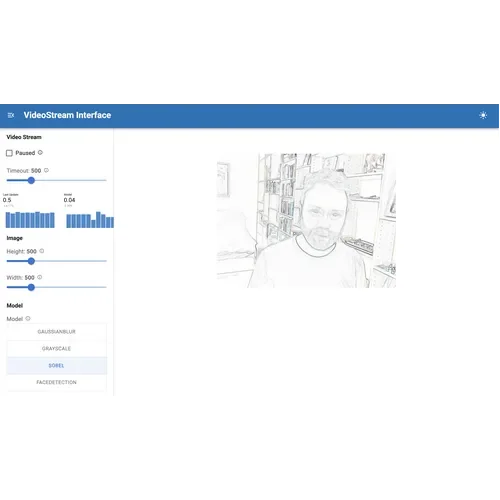500x500 pixels.
Task: Click the Height slider handle
Action: tap(31, 261)
